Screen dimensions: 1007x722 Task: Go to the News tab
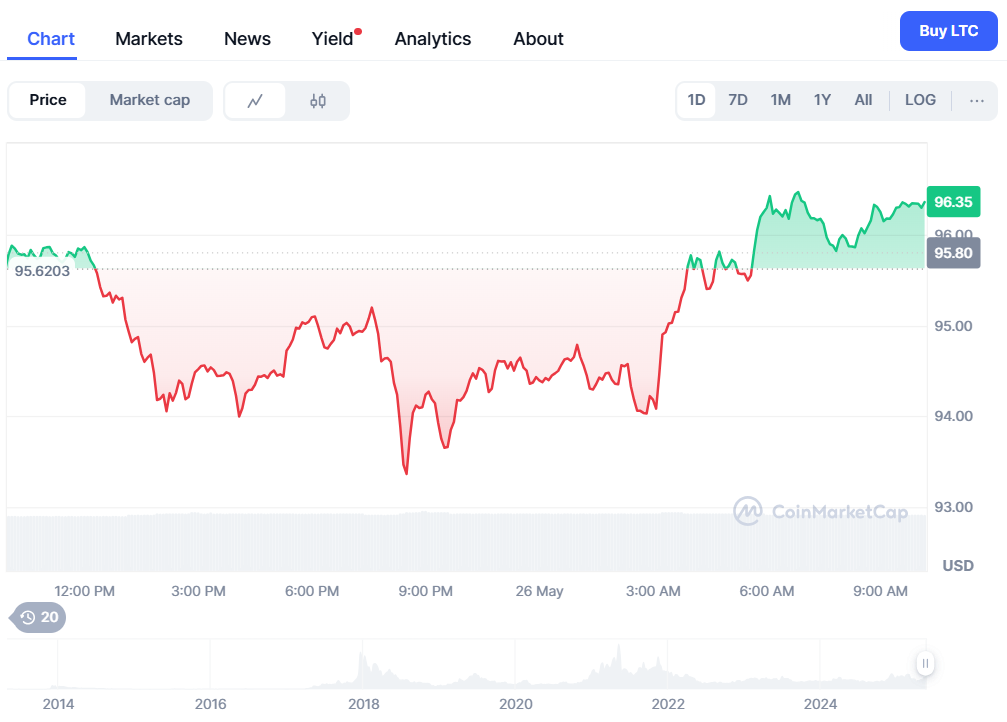[247, 39]
